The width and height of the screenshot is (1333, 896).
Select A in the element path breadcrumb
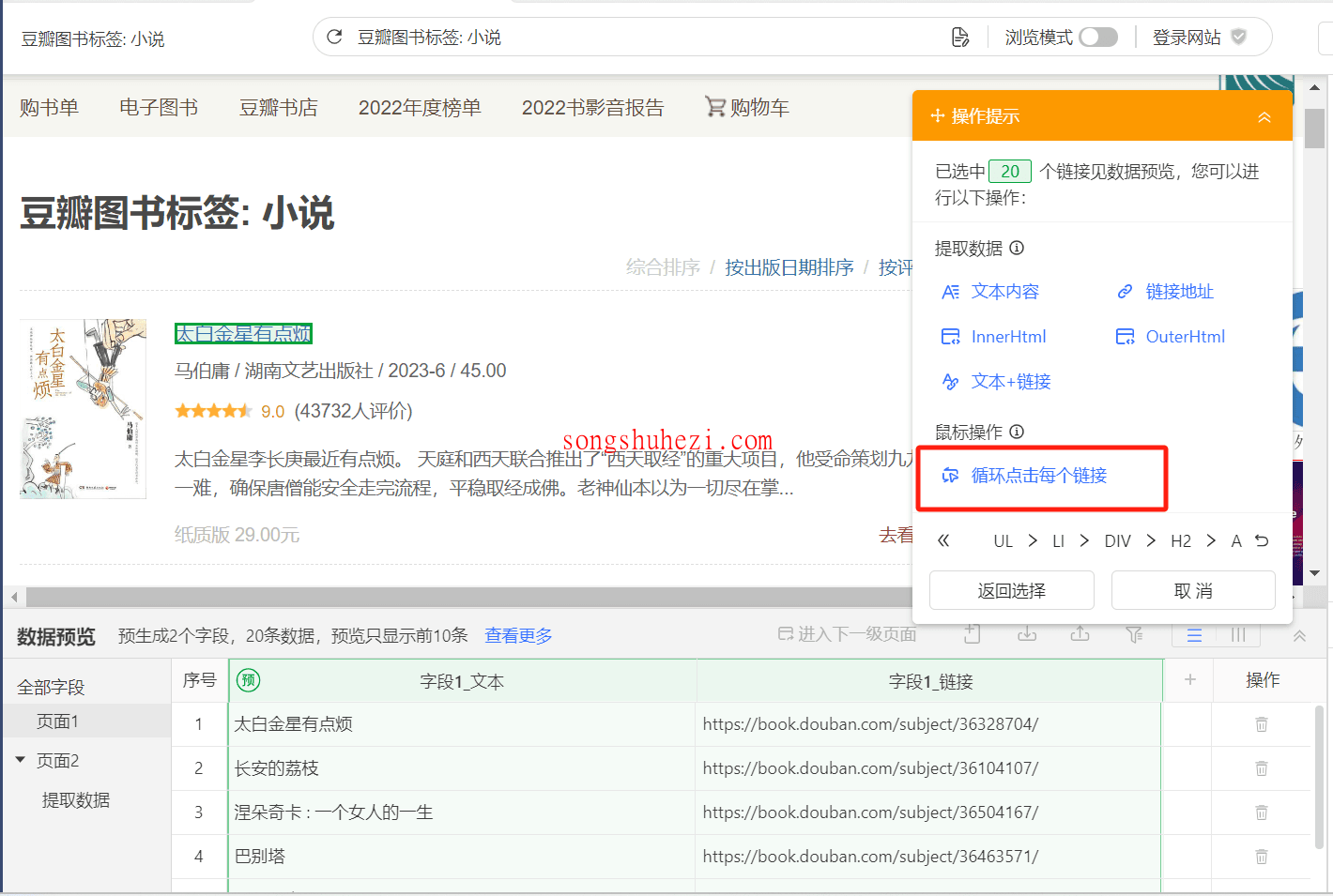[x=1236, y=541]
